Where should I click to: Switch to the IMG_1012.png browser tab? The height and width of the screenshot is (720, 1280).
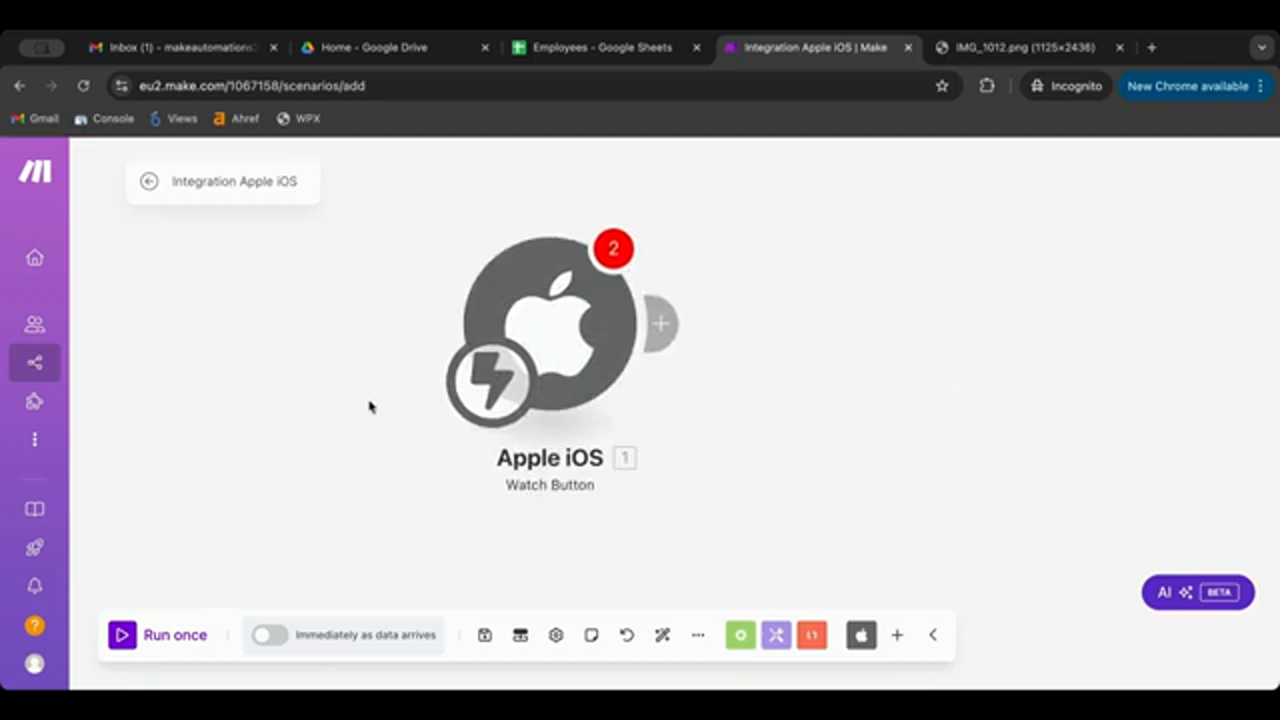[1025, 47]
